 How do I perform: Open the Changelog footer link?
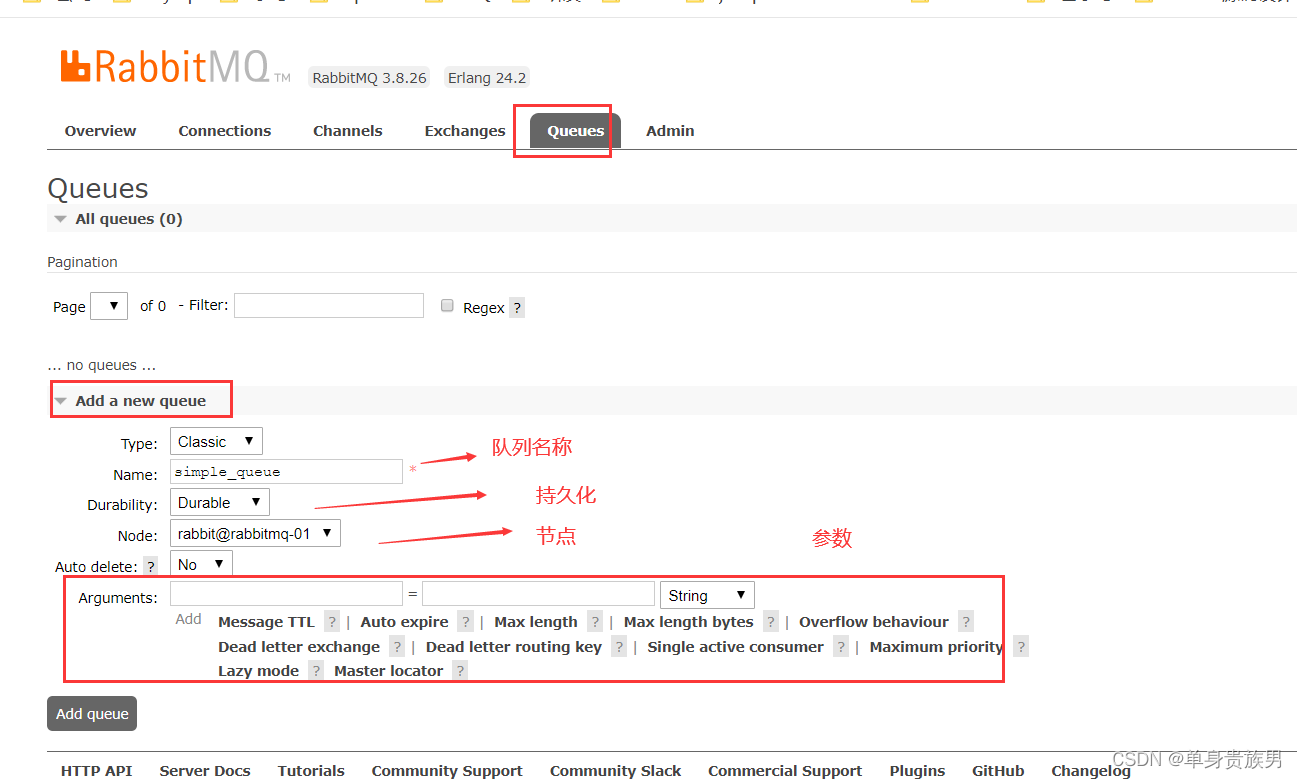click(1091, 771)
